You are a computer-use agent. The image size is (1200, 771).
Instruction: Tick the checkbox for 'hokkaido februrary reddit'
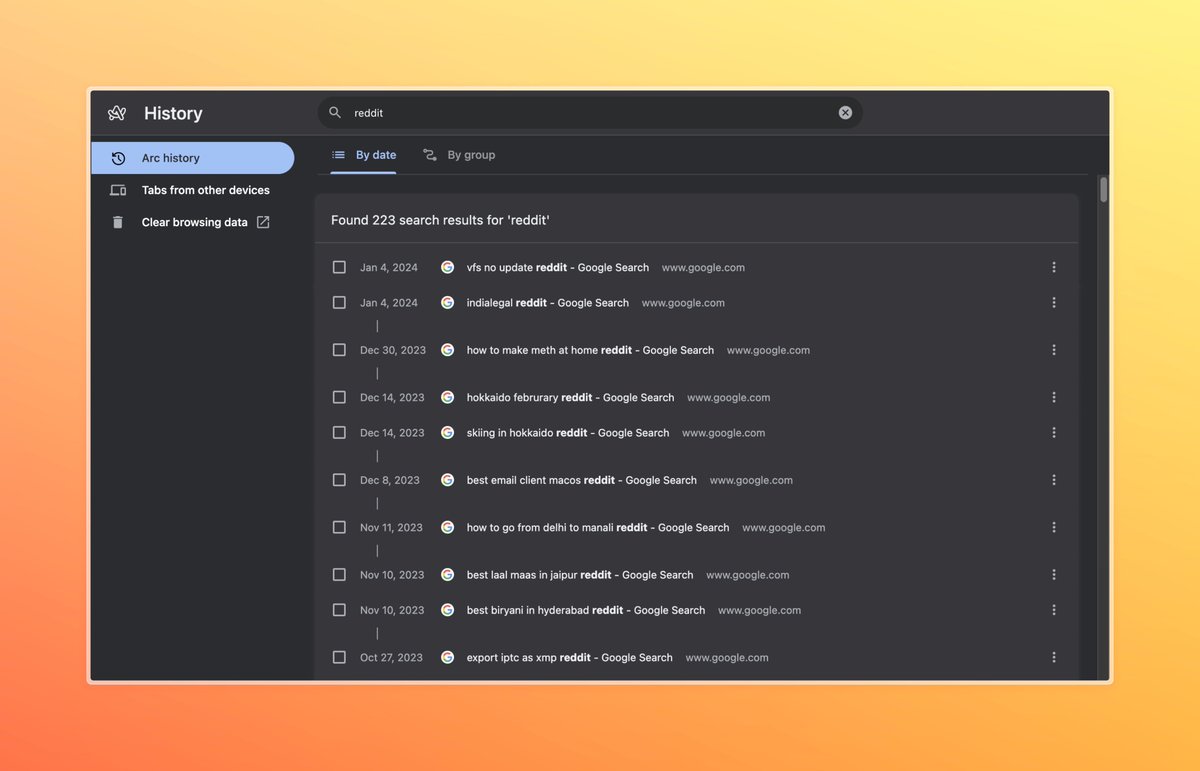click(x=339, y=397)
